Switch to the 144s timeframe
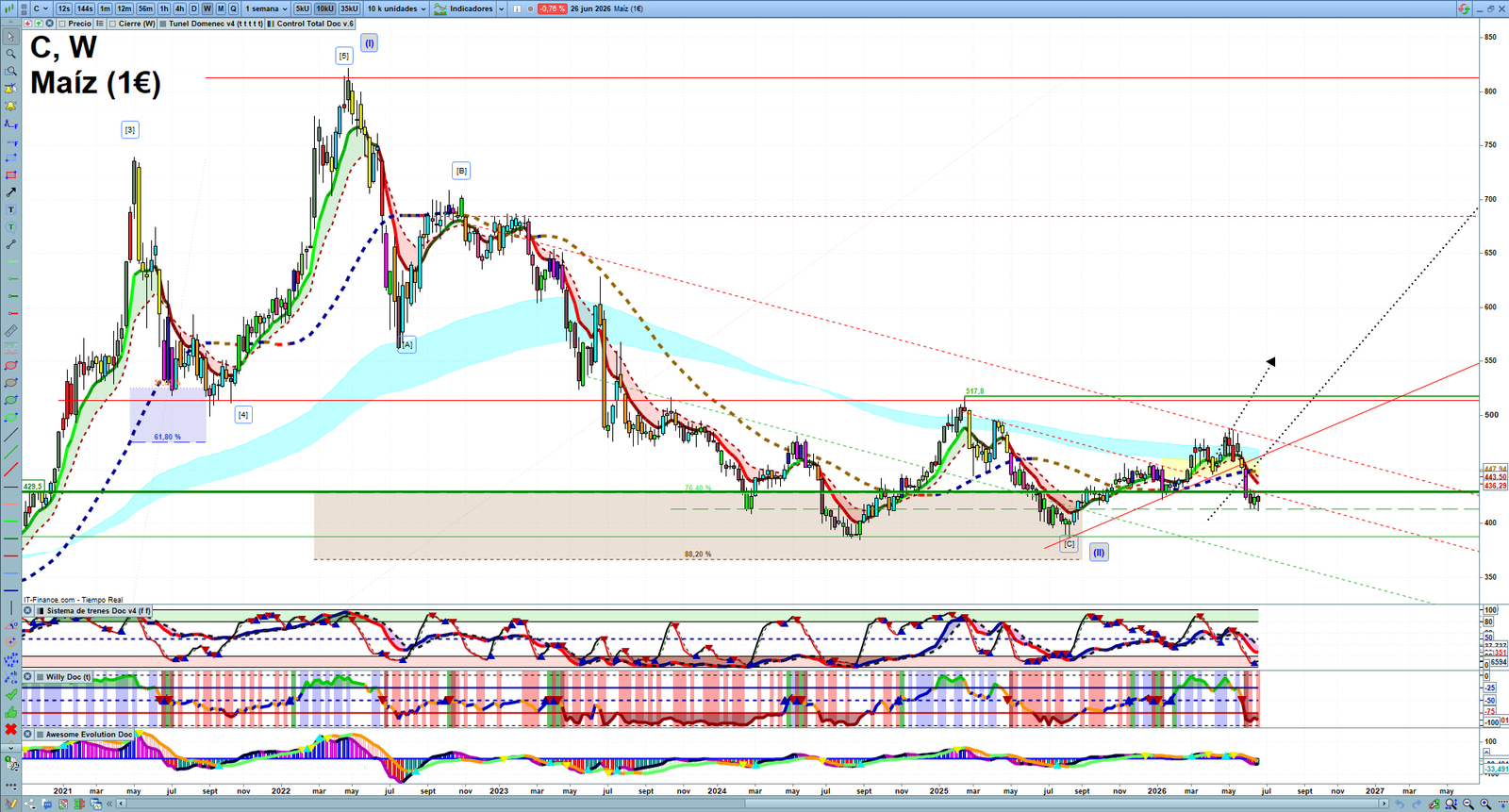1509x812 pixels. [85, 8]
